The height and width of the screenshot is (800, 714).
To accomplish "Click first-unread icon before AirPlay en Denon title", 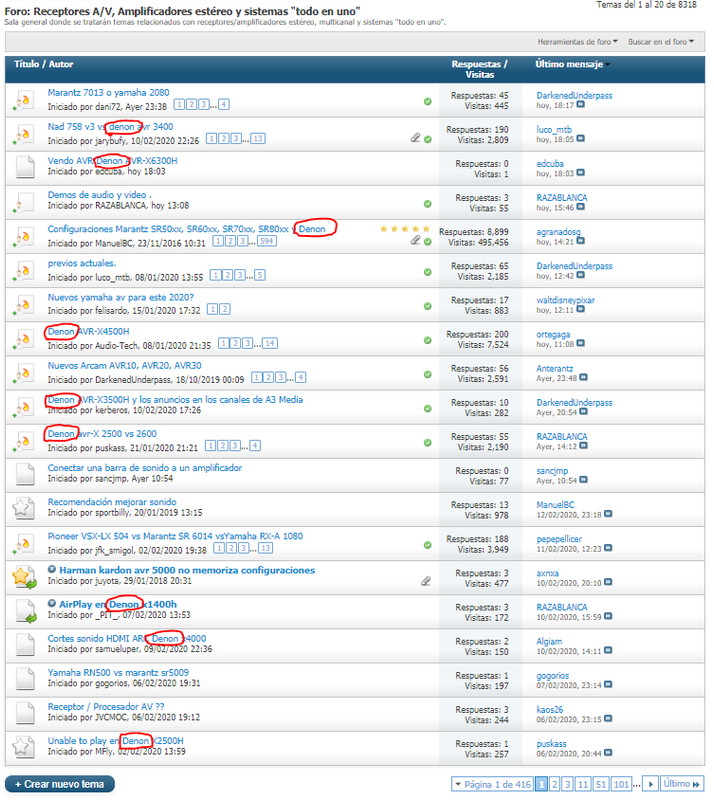I will click(52, 604).
